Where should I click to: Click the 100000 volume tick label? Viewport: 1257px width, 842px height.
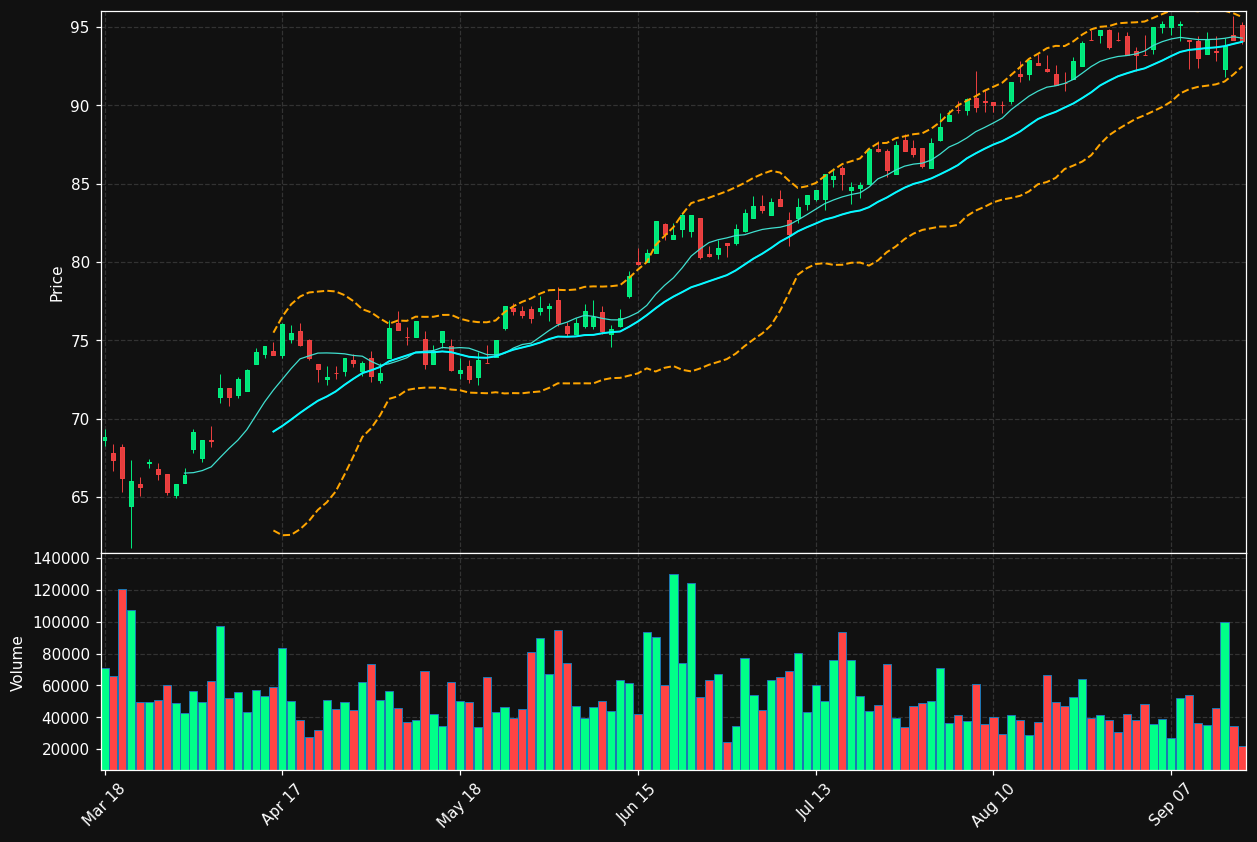62,623
